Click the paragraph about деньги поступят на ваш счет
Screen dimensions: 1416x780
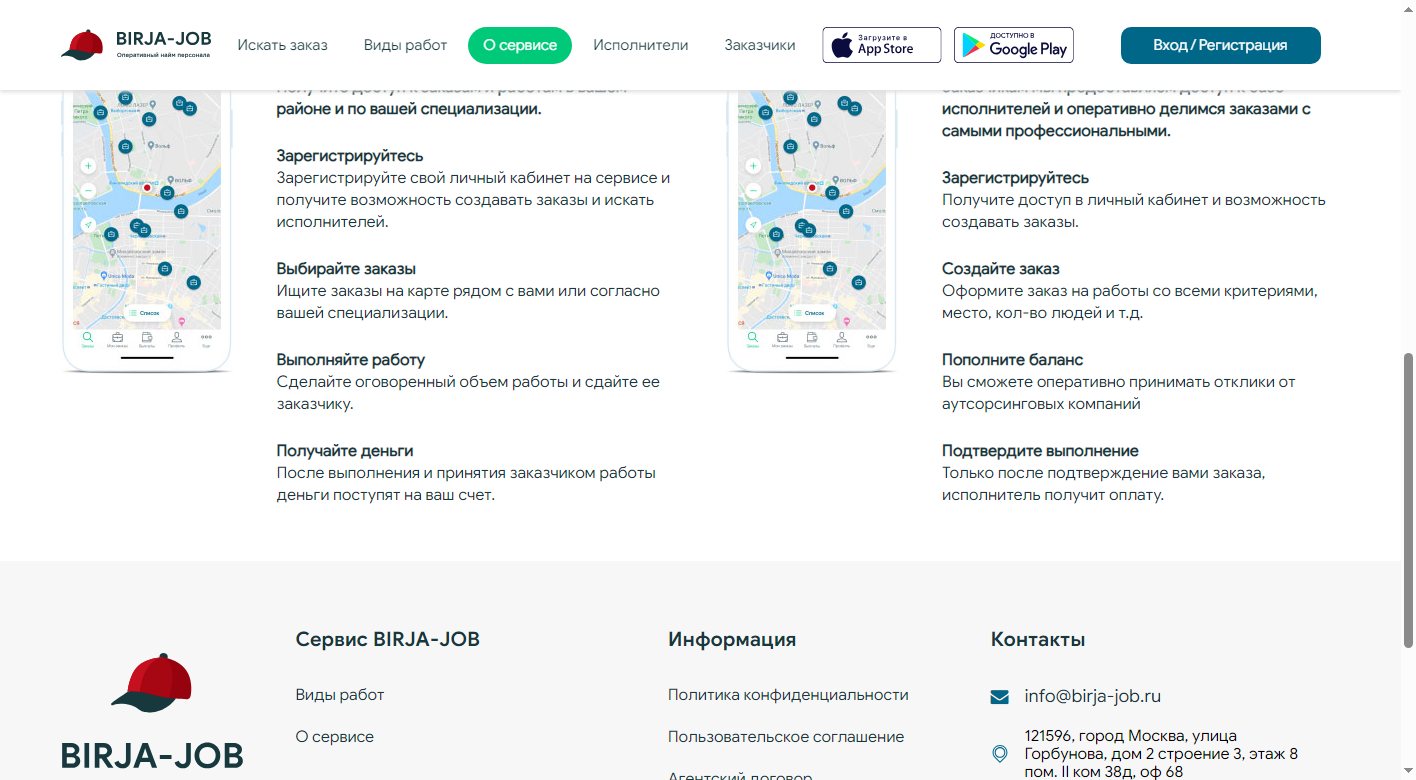(x=466, y=484)
